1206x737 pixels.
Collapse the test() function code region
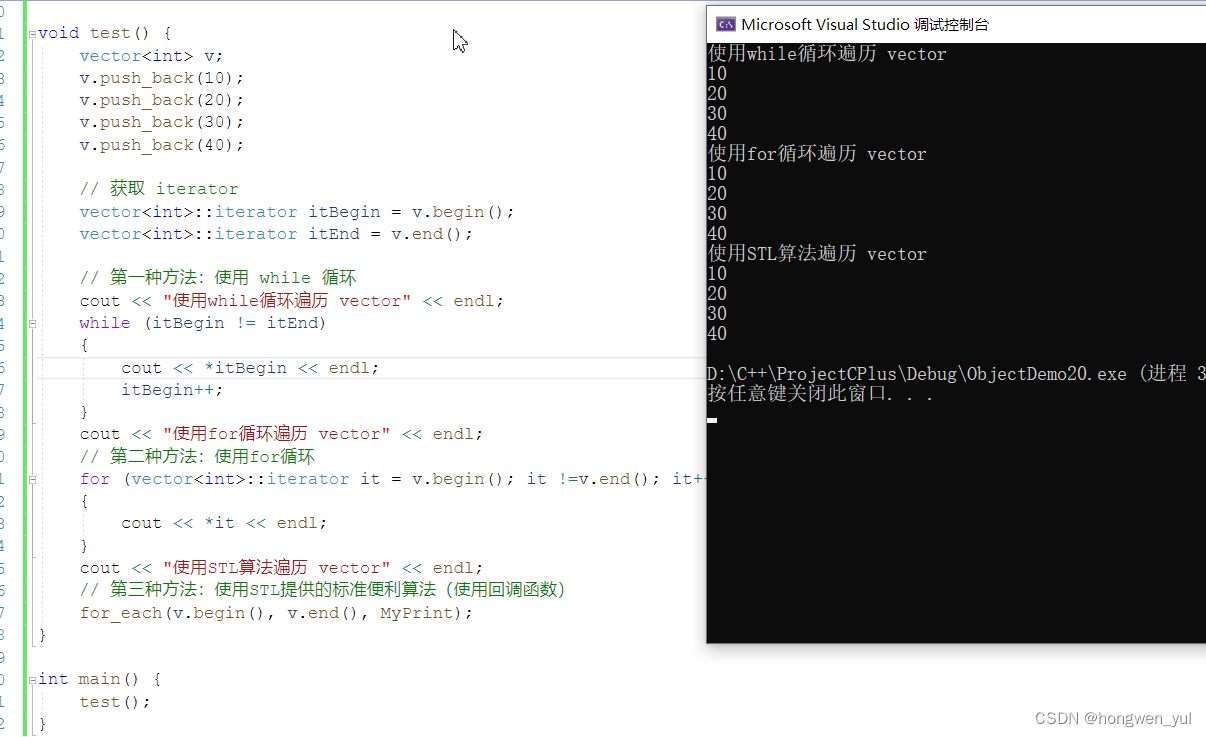[x=32, y=33]
